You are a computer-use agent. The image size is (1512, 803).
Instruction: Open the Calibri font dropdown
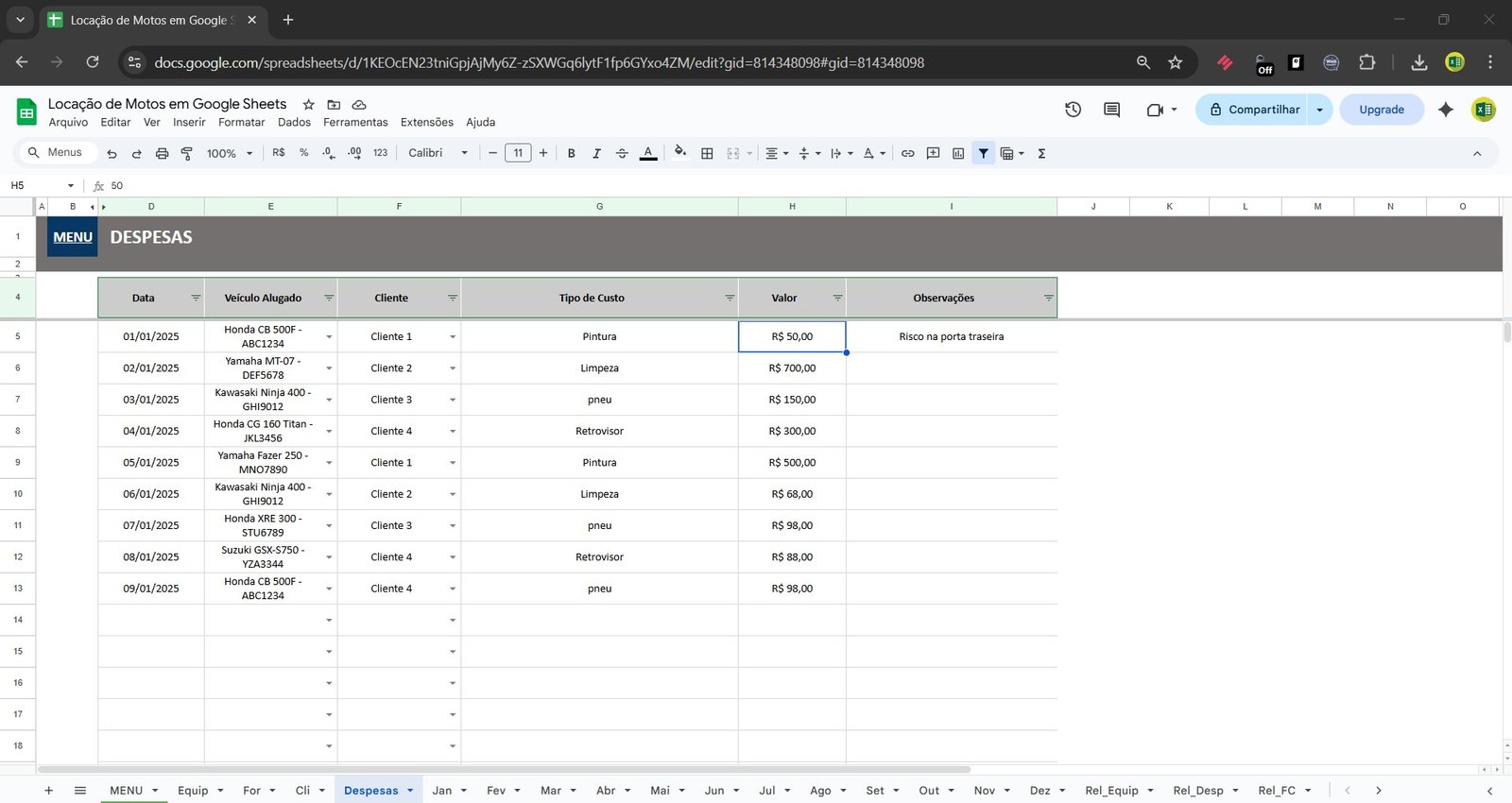coord(438,153)
